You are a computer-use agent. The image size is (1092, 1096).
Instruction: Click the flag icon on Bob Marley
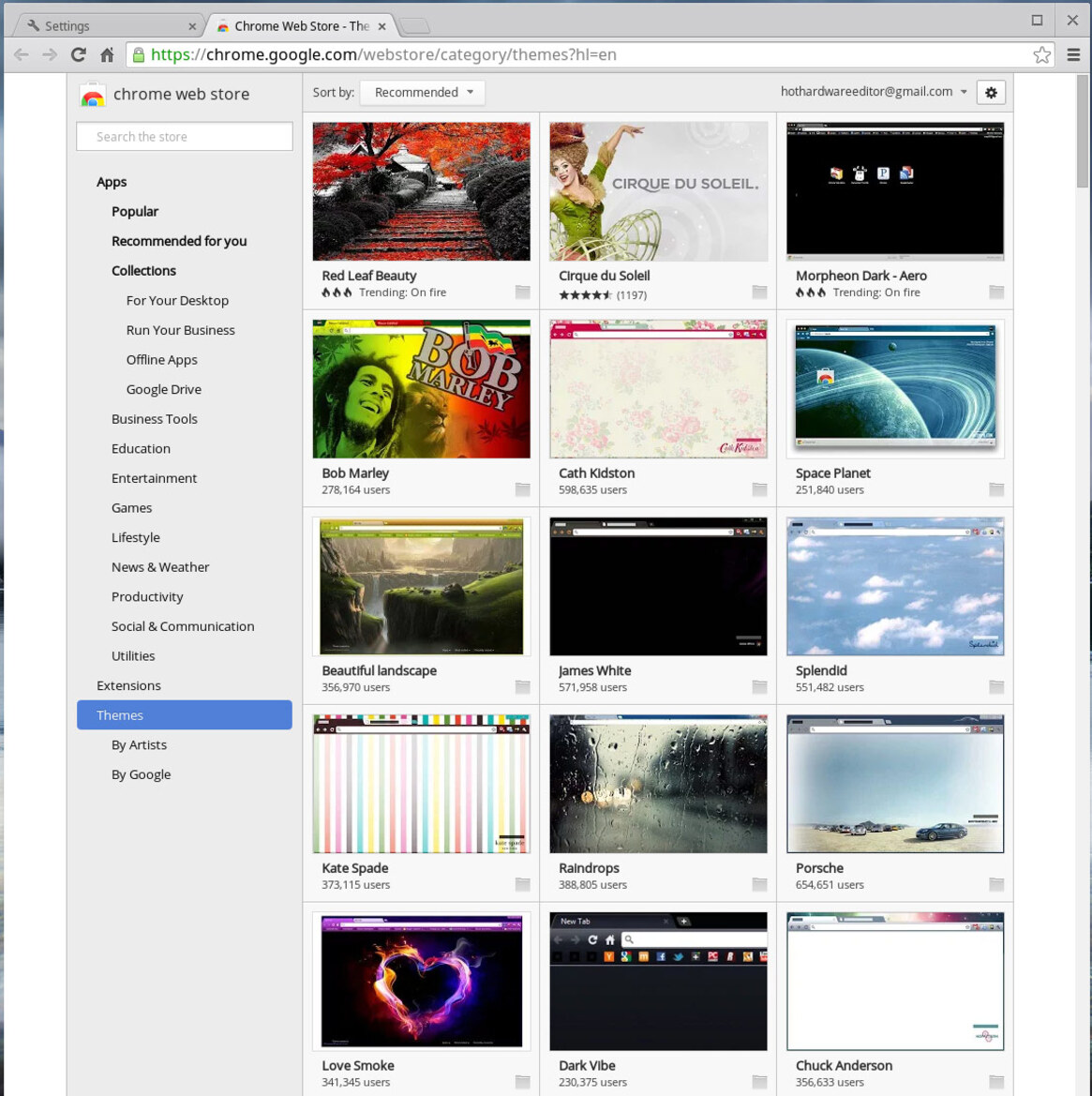523,489
